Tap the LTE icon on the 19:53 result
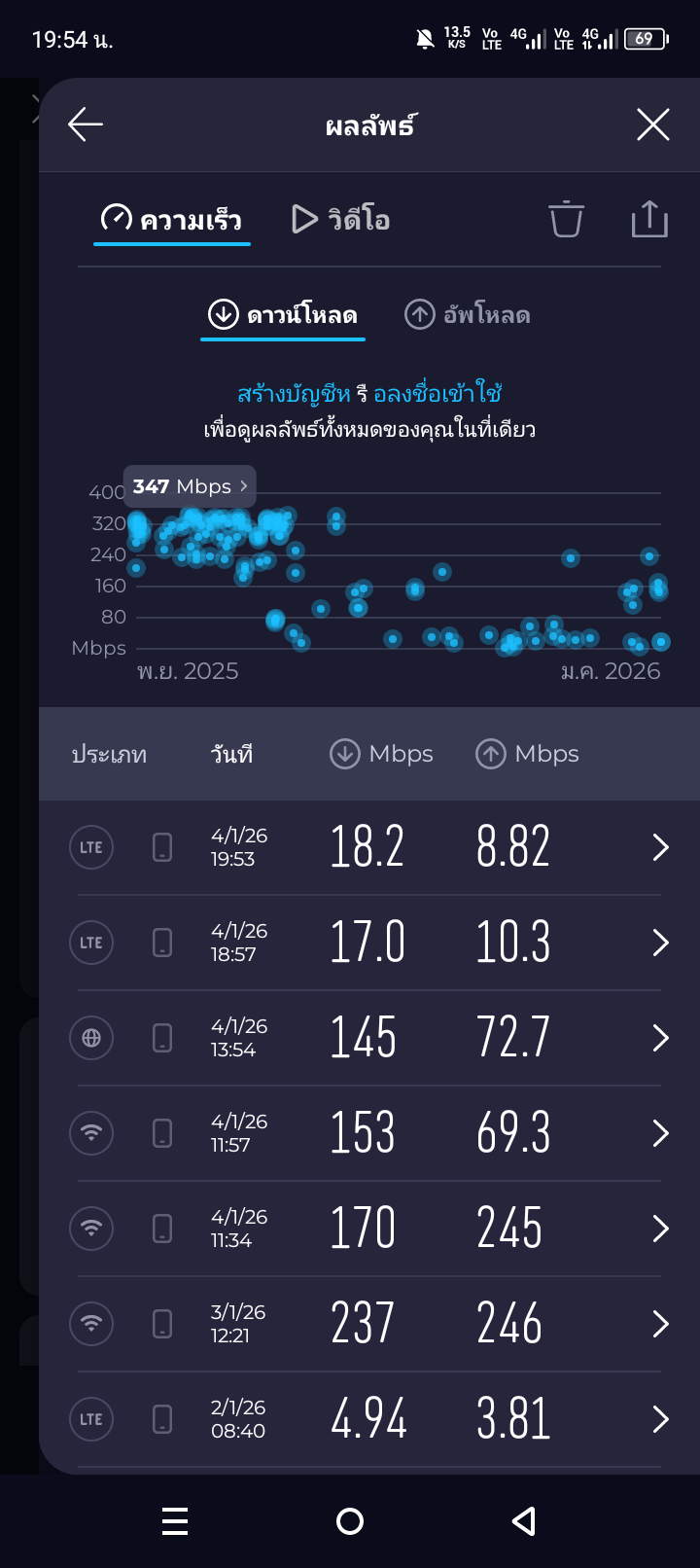The image size is (700, 1568). pyautogui.click(x=91, y=847)
